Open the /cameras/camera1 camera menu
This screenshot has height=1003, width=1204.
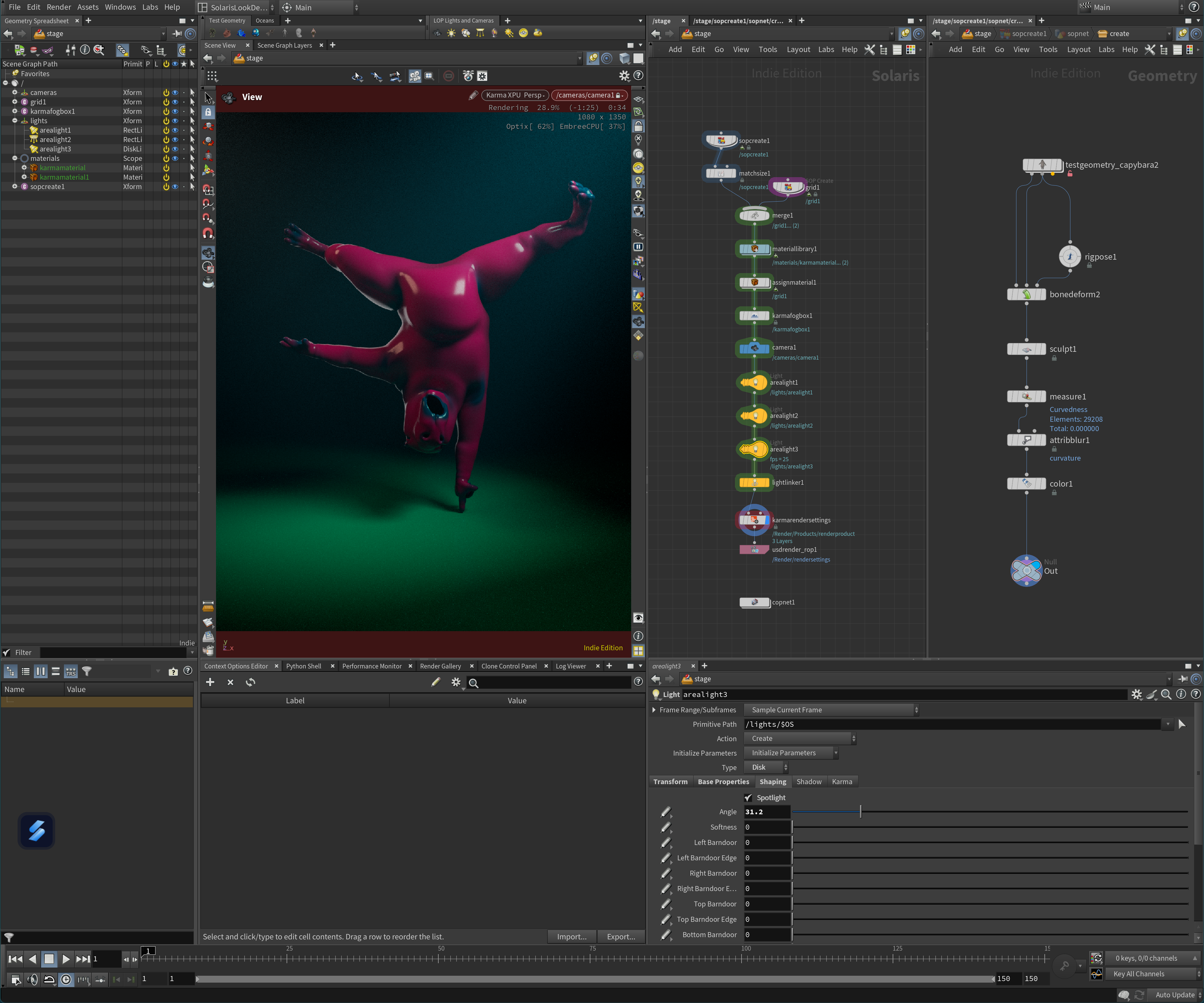point(589,95)
